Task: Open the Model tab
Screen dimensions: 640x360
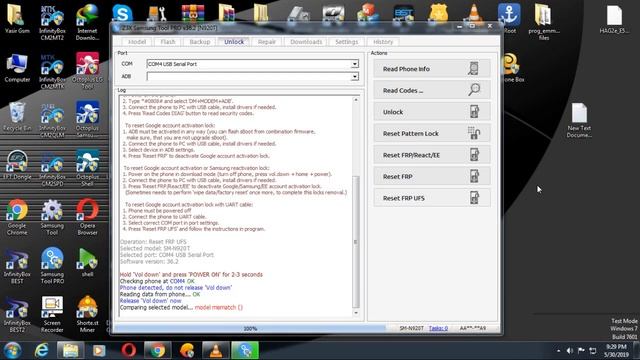Action: (137, 42)
